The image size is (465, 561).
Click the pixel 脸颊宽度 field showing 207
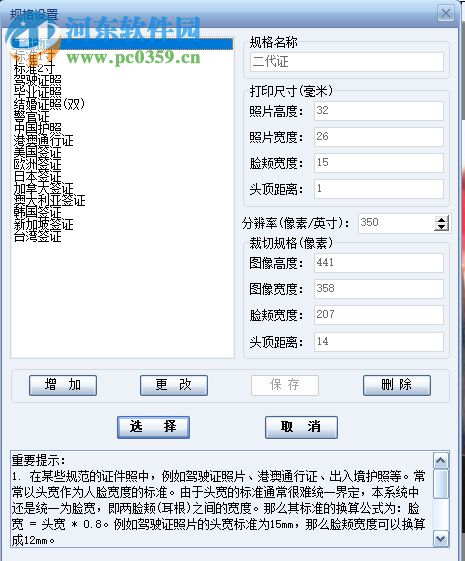click(x=379, y=315)
